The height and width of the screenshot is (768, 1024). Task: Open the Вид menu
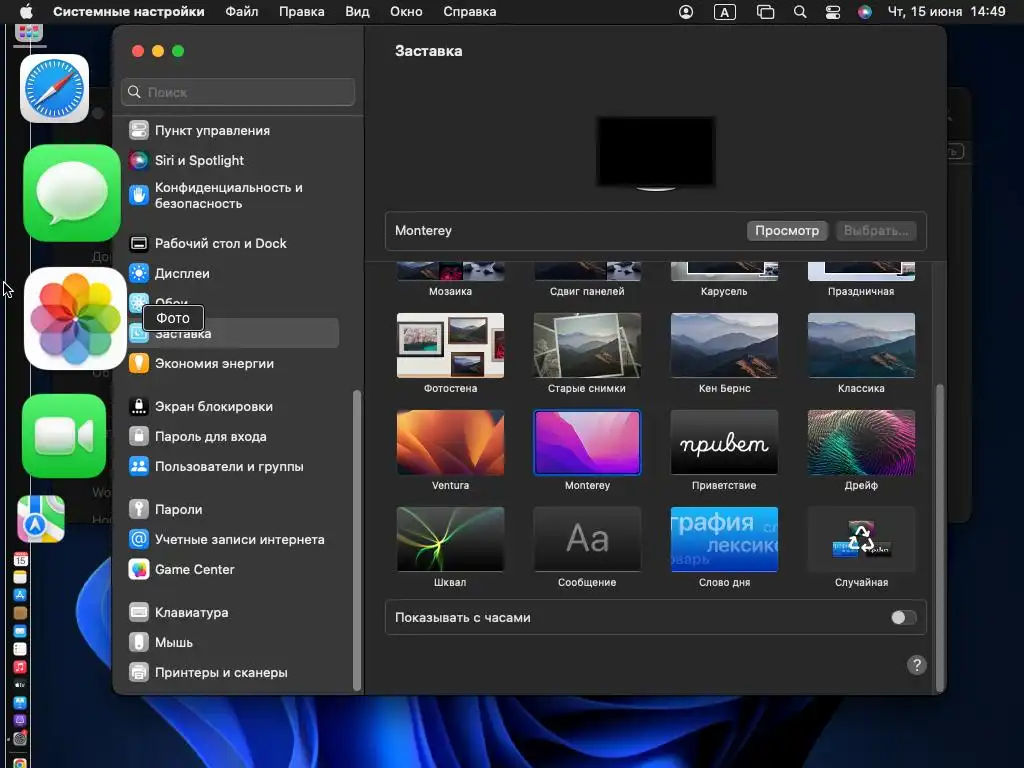point(357,12)
